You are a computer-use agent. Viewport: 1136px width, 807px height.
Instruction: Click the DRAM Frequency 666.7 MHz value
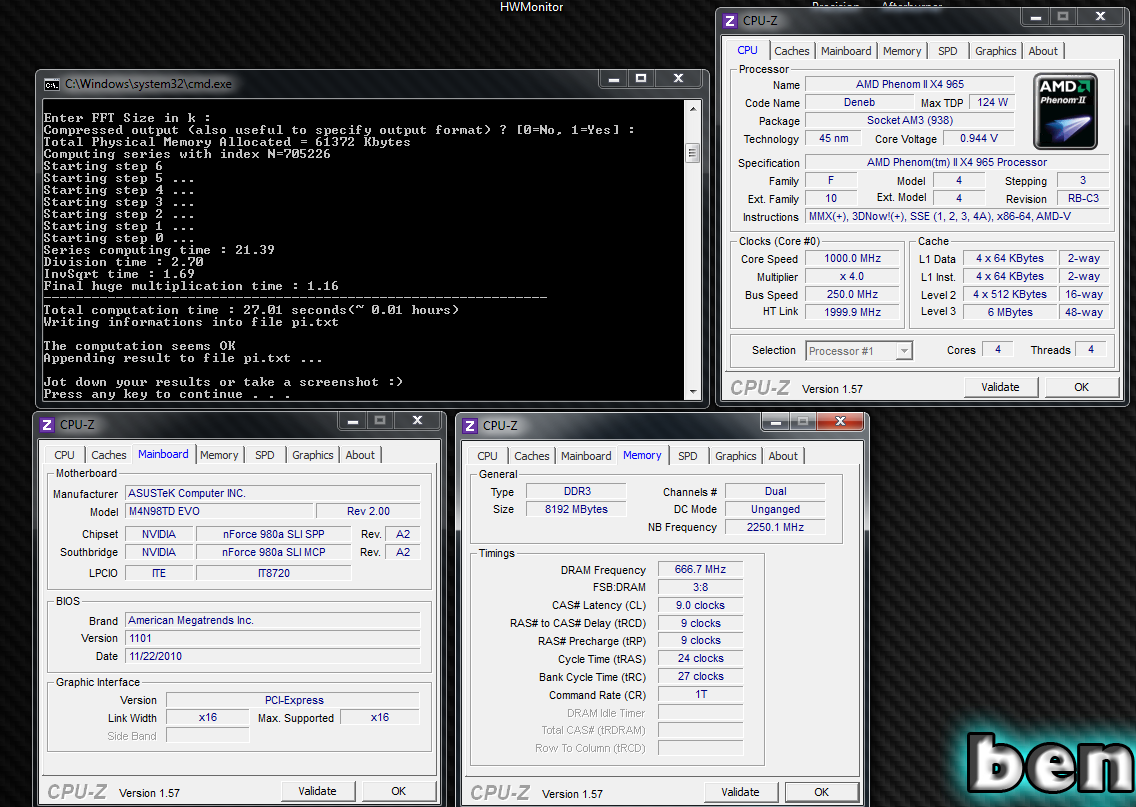pyautogui.click(x=700, y=569)
